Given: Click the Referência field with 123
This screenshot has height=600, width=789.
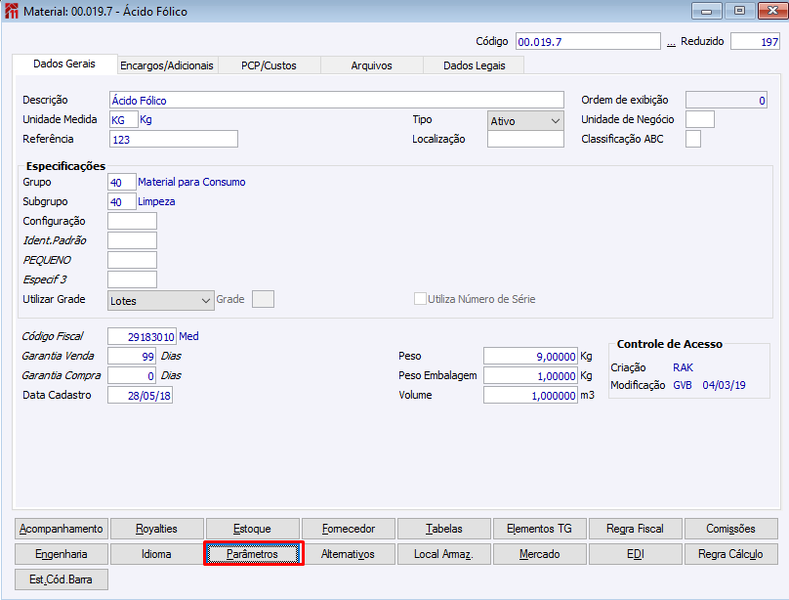Looking at the screenshot, I should (x=174, y=139).
